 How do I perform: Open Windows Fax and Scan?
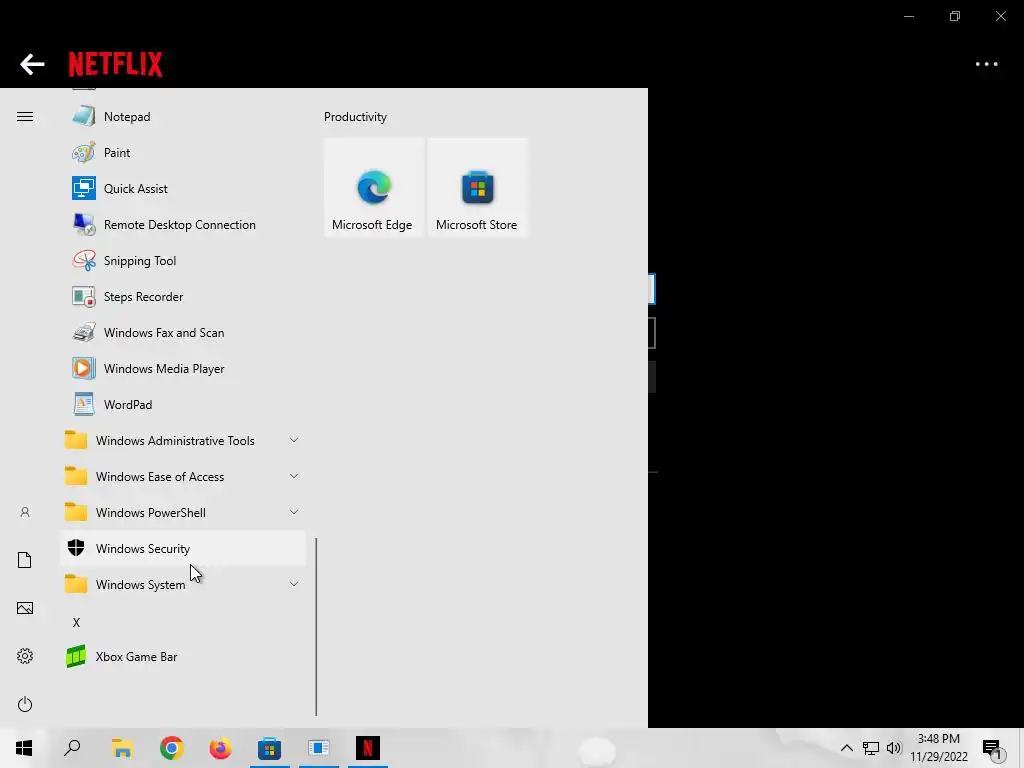click(x=183, y=332)
